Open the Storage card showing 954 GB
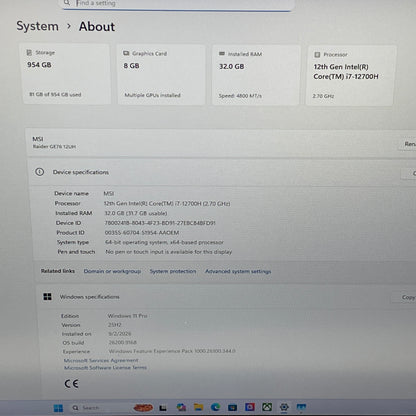The image size is (416, 416). pyautogui.click(x=66, y=74)
